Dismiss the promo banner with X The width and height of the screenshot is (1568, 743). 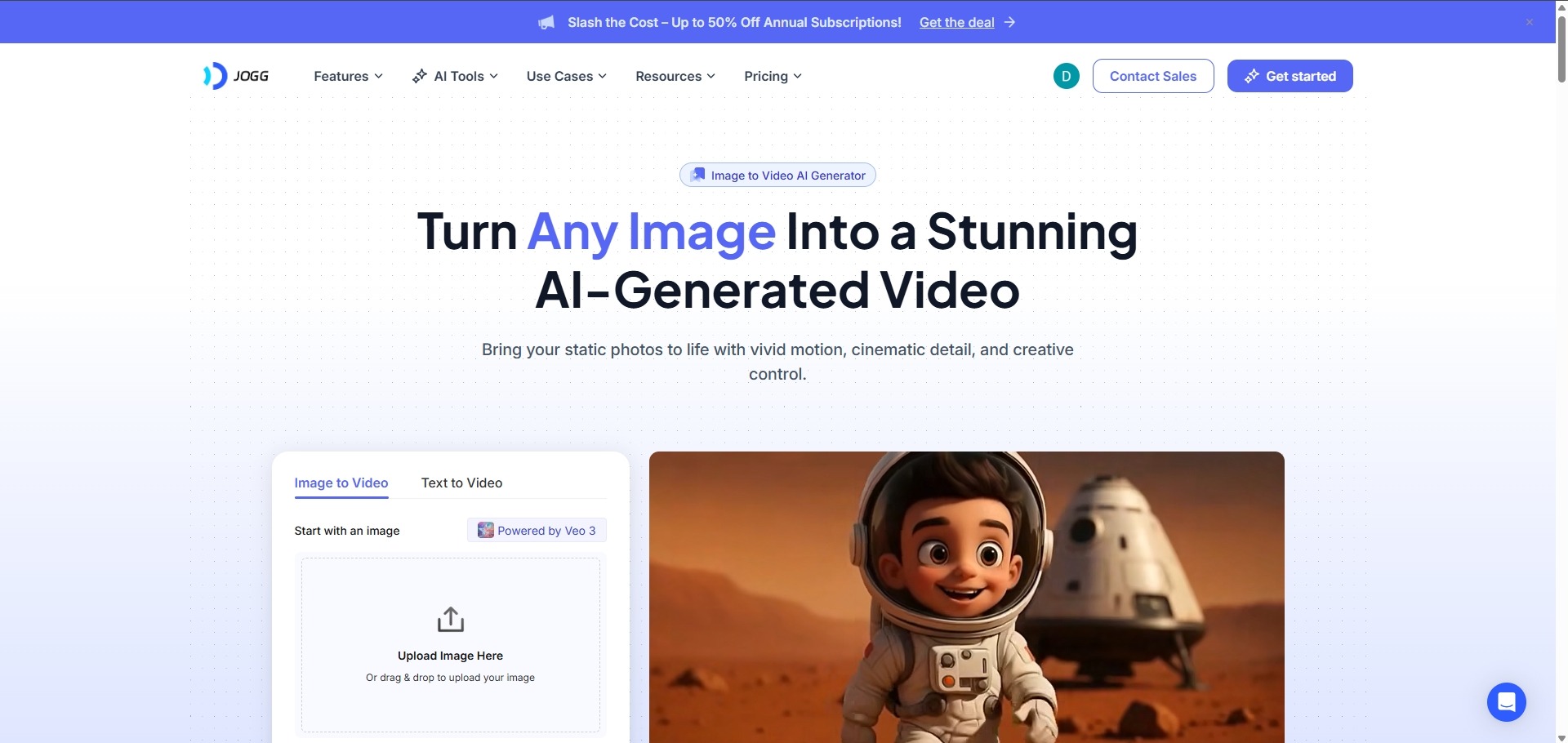pos(1530,22)
